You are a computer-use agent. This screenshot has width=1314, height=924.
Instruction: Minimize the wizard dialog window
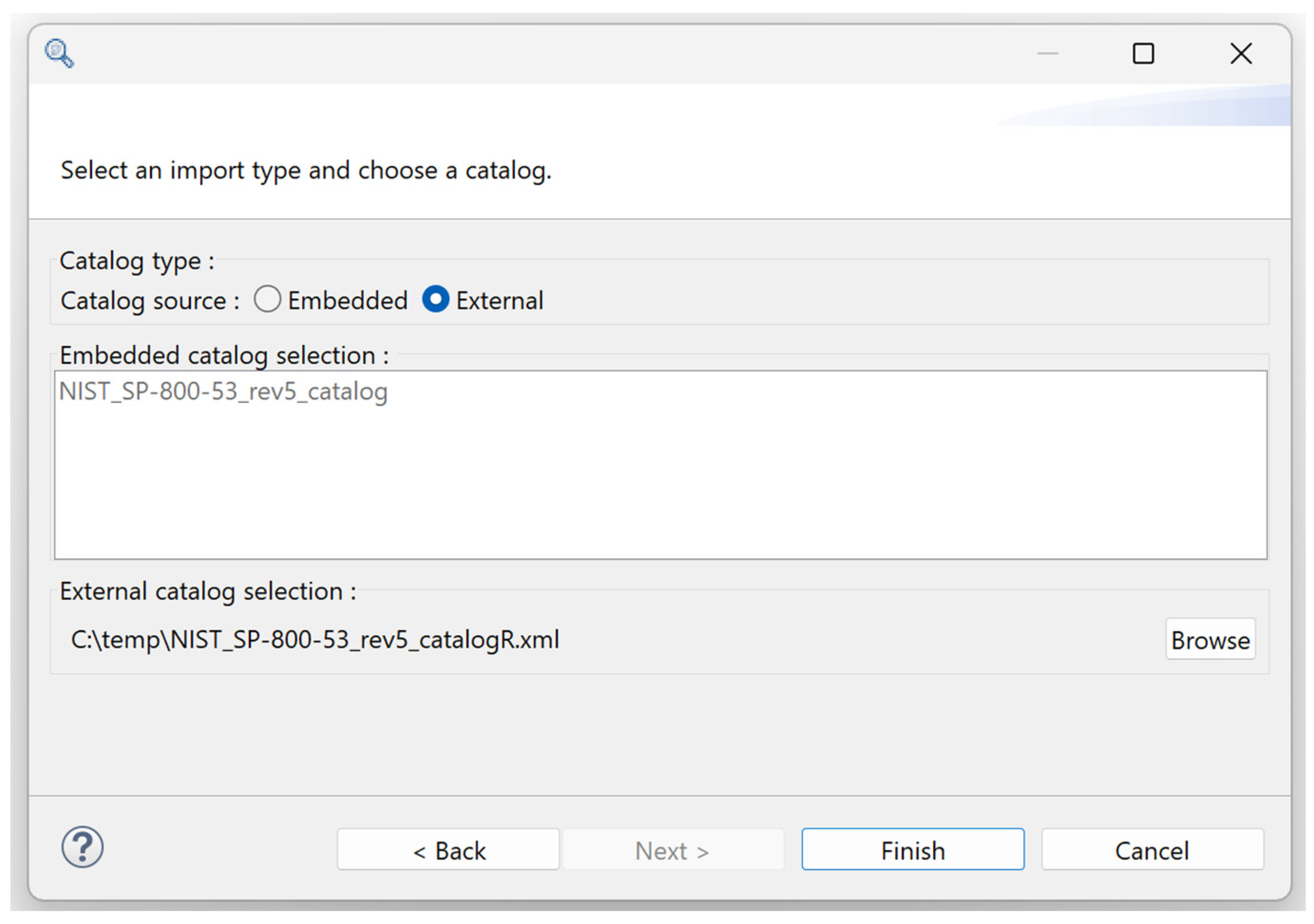(x=1047, y=54)
